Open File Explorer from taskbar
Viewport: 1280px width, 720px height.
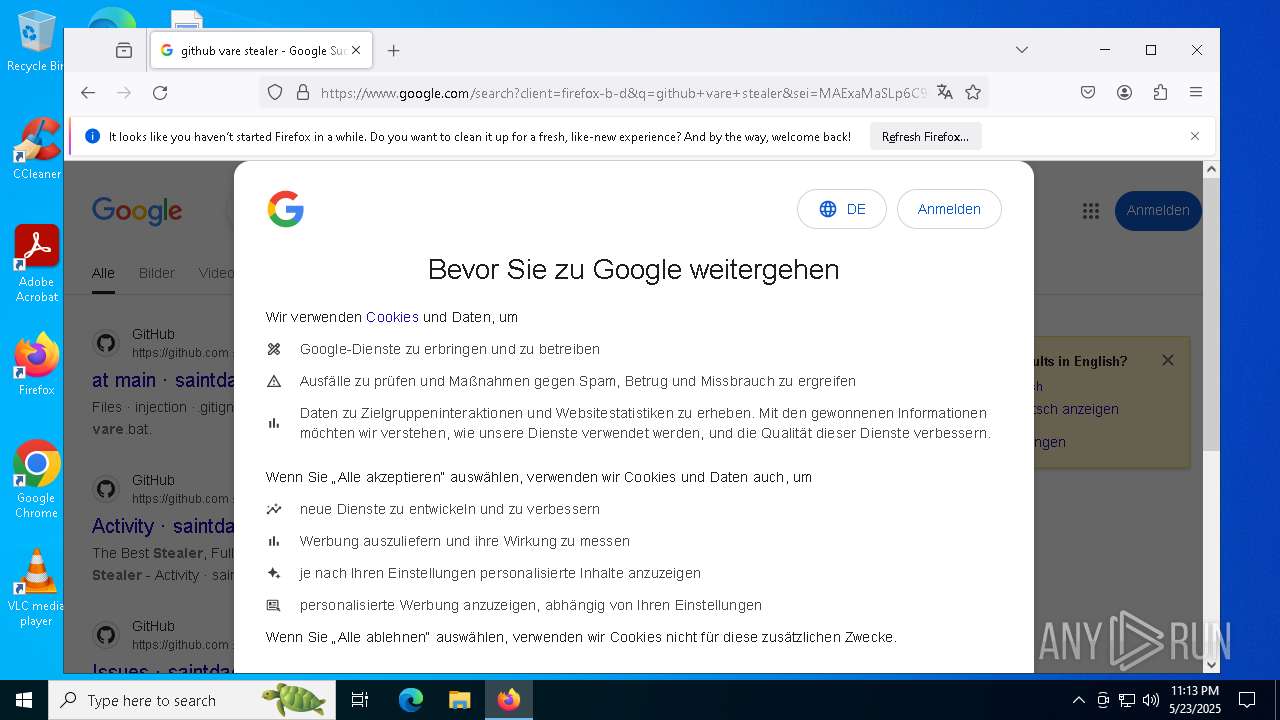pyautogui.click(x=459, y=700)
